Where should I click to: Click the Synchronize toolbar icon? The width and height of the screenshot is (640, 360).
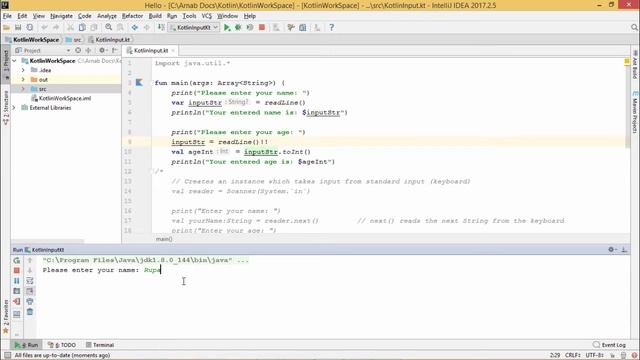[x=30, y=27]
